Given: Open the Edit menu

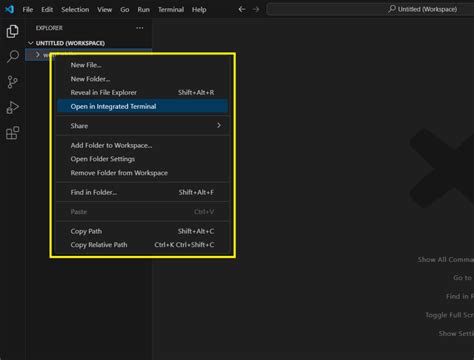Looking at the screenshot, I should pyautogui.click(x=47, y=10).
